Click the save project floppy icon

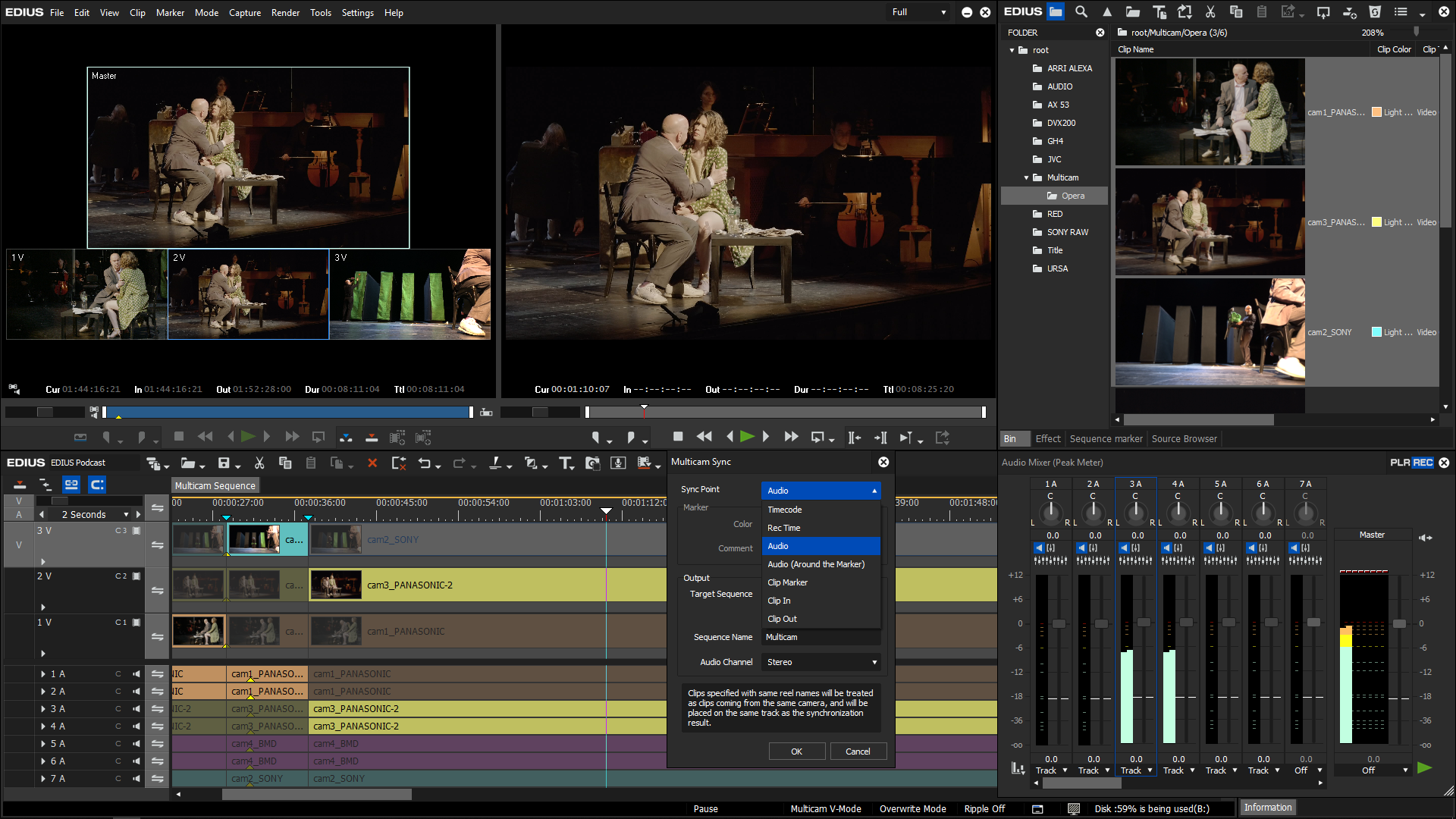[x=224, y=463]
